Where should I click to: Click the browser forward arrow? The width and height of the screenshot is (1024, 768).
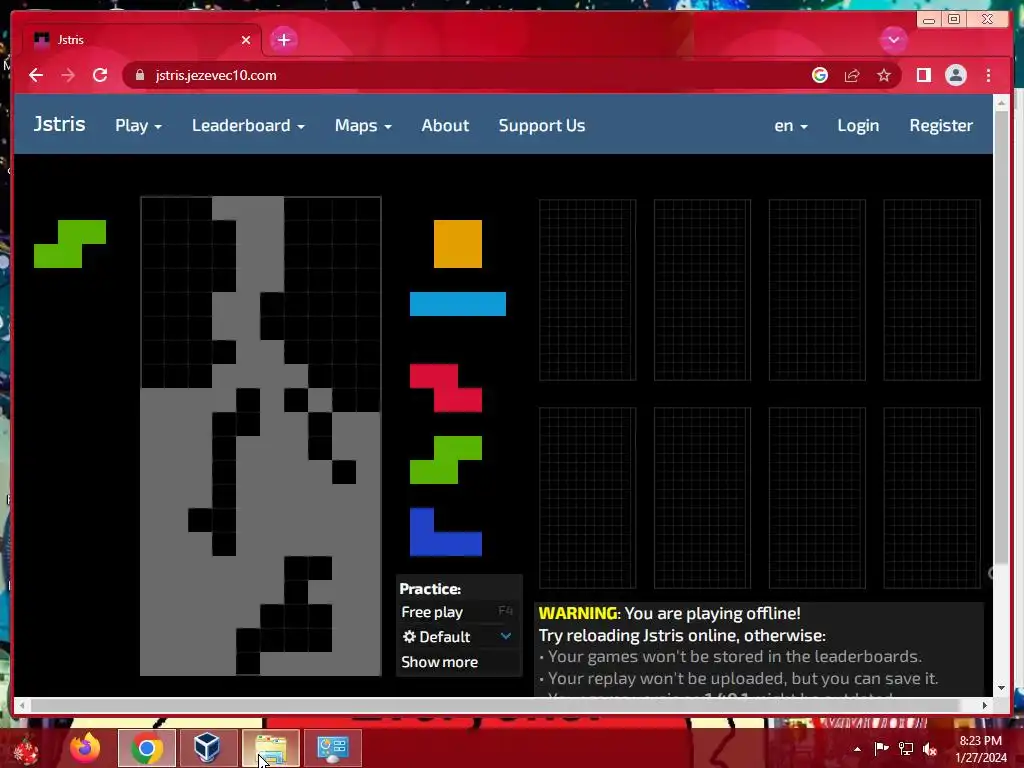pyautogui.click(x=68, y=75)
